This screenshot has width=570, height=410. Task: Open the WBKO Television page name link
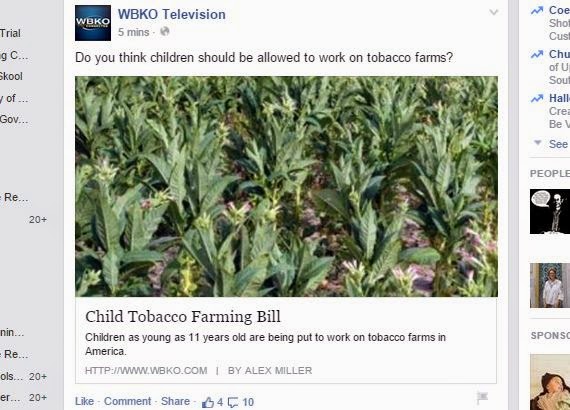click(172, 15)
